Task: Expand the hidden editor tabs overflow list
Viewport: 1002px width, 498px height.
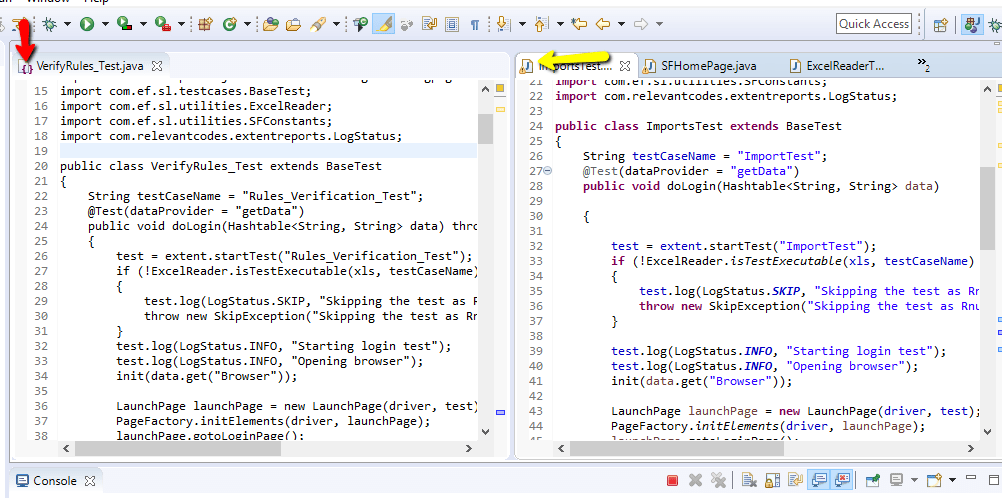Action: click(x=924, y=66)
